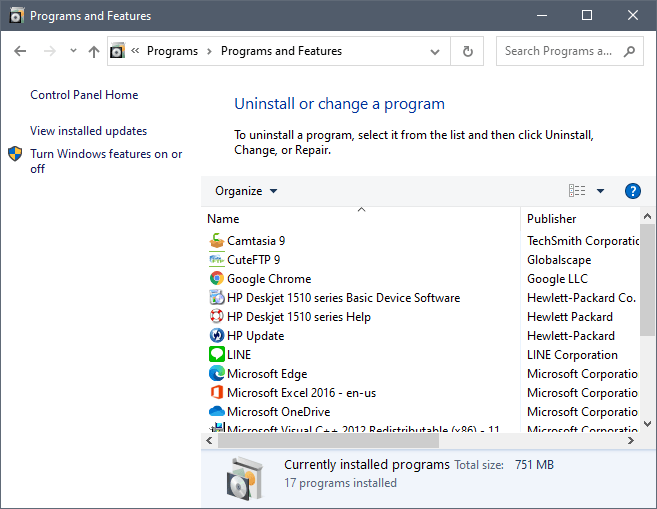Click the Globalscape publisher cell
Viewport: 657px width, 509px height.
(559, 260)
